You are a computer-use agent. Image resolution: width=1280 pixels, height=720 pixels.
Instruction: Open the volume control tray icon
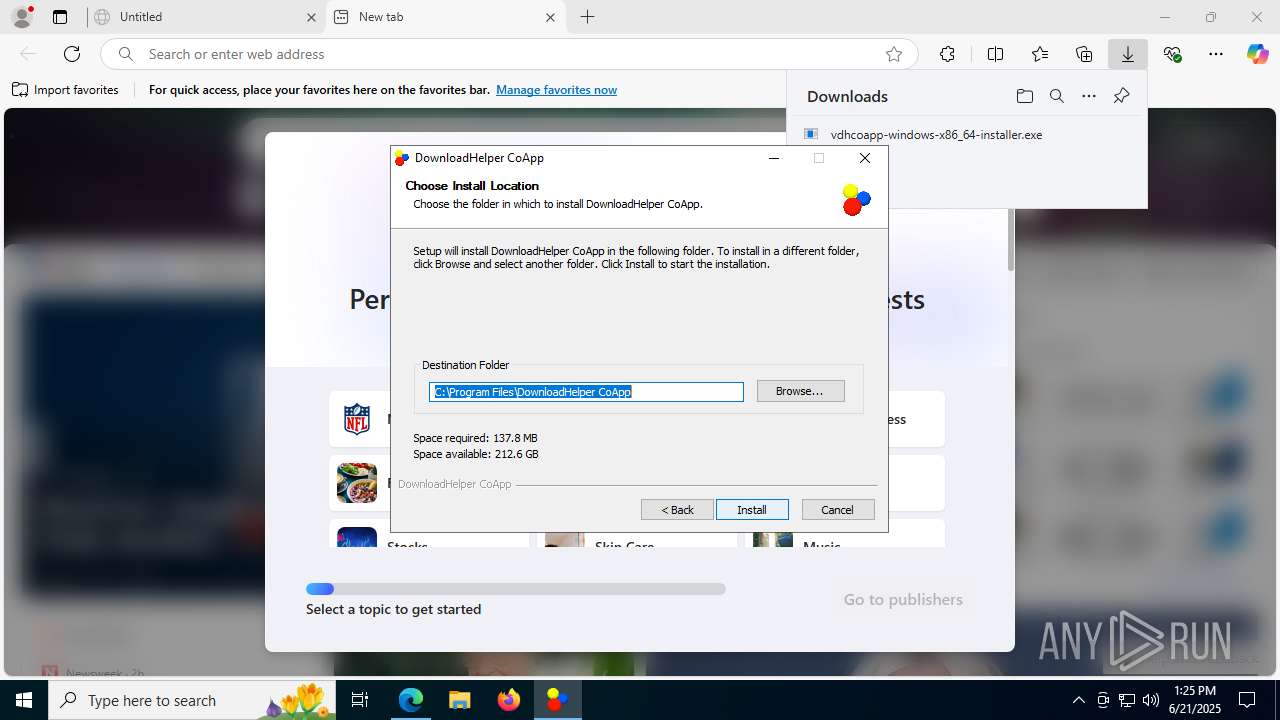1150,700
